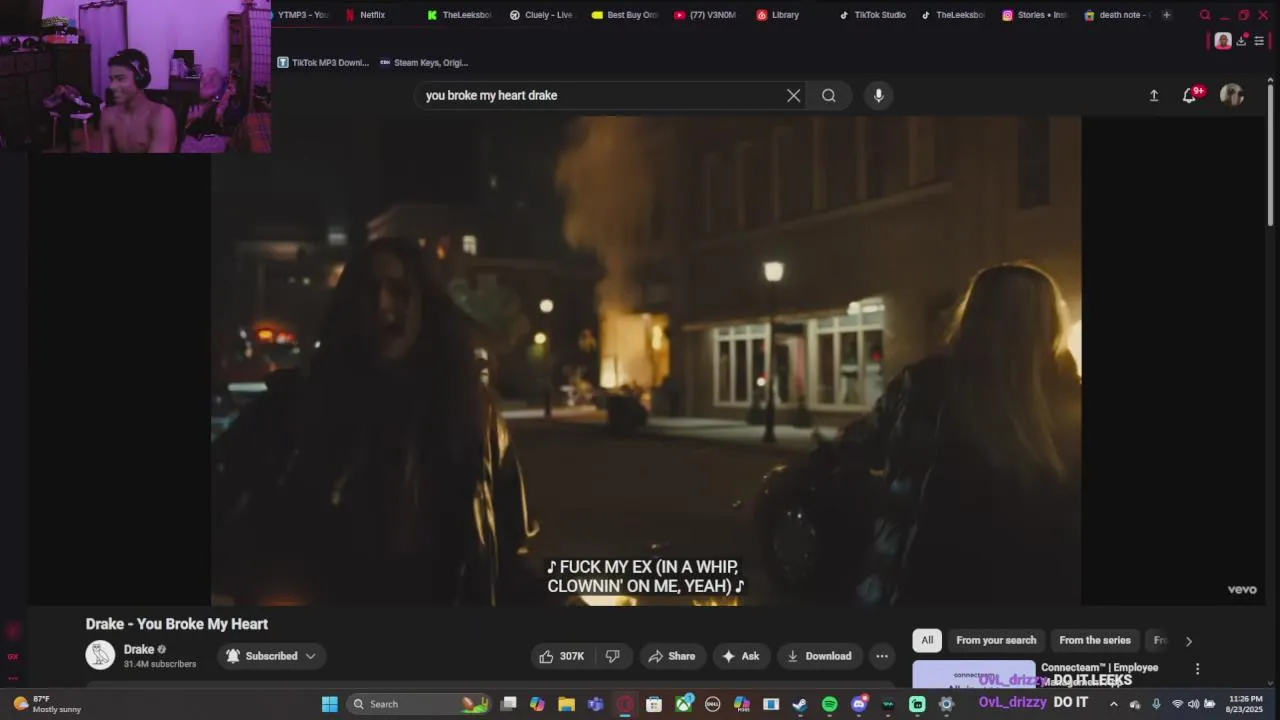Screen dimensions: 1280x720
Task: Open YouTube notifications bell
Action: coord(1189,96)
